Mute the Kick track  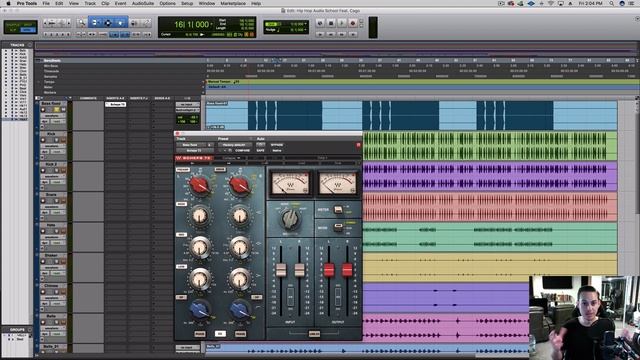(x=63, y=140)
